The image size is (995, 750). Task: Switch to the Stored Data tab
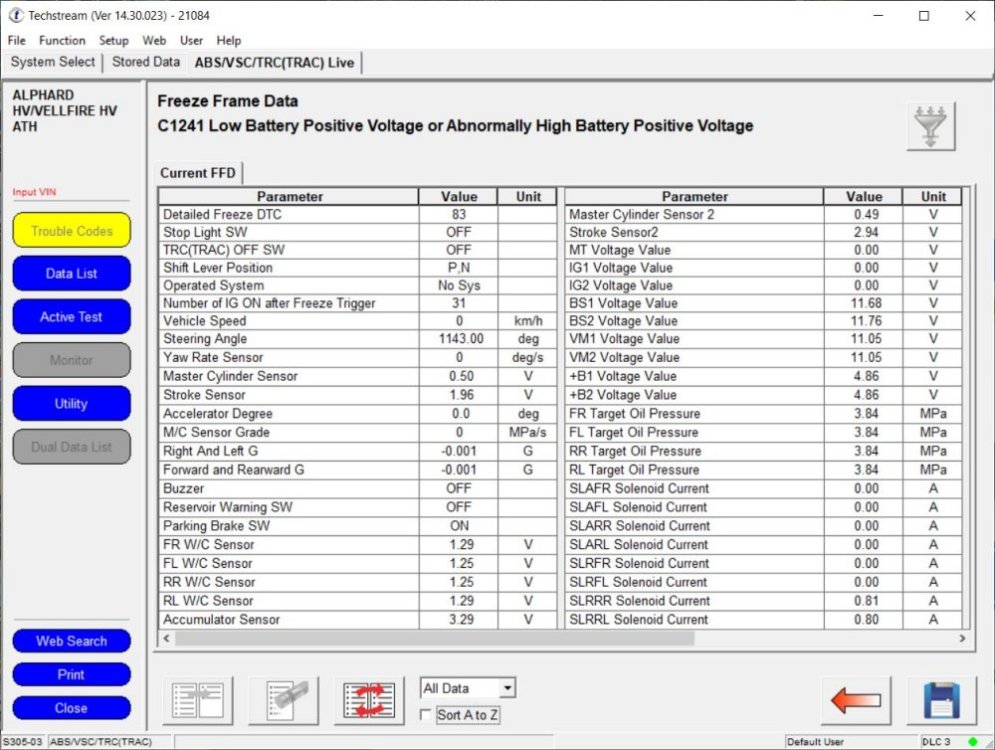(x=146, y=62)
